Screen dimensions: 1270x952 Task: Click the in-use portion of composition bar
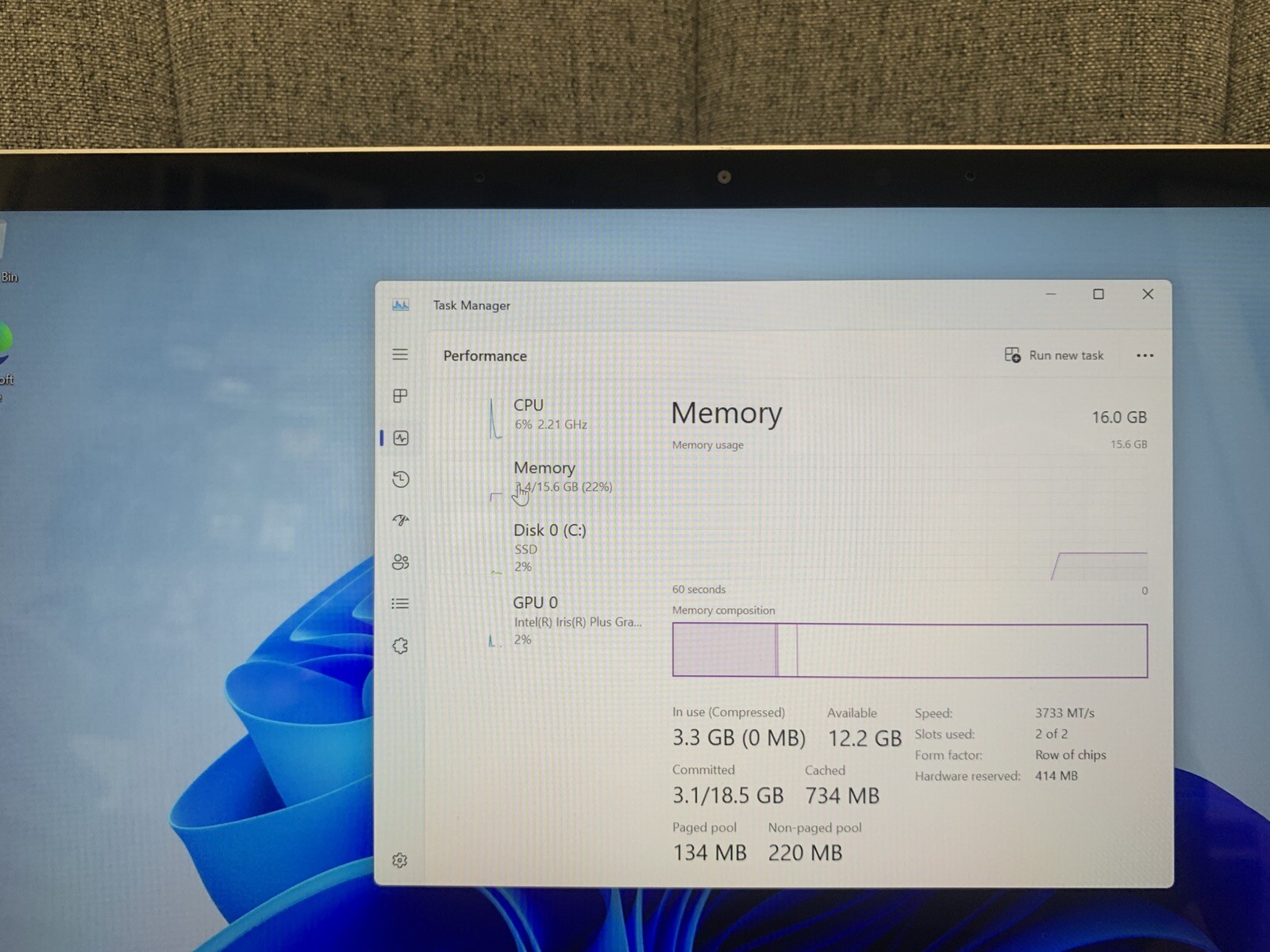pos(724,651)
